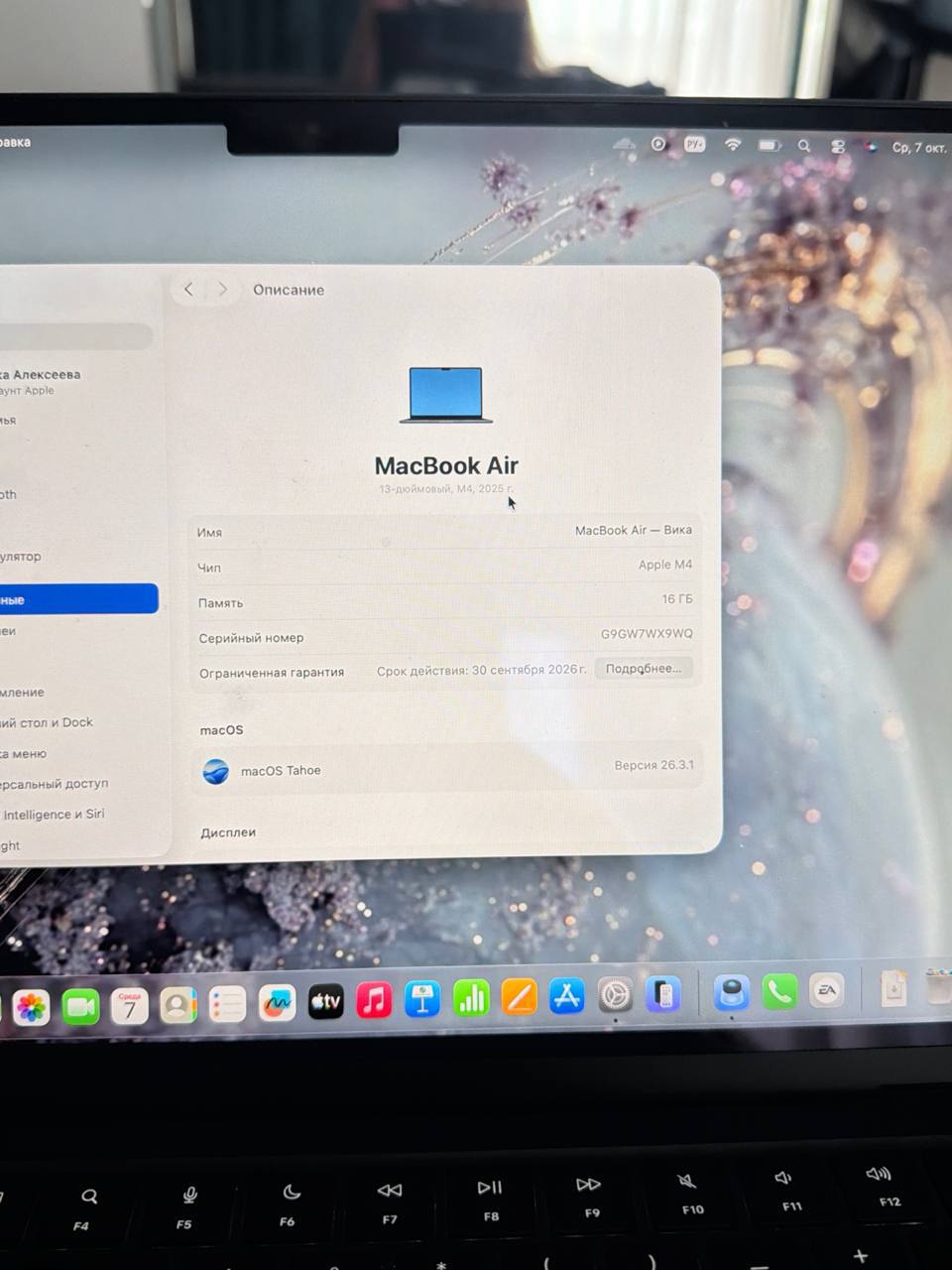952x1270 pixels.
Task: Launch FaceTime from the Dock
Action: 80,1008
